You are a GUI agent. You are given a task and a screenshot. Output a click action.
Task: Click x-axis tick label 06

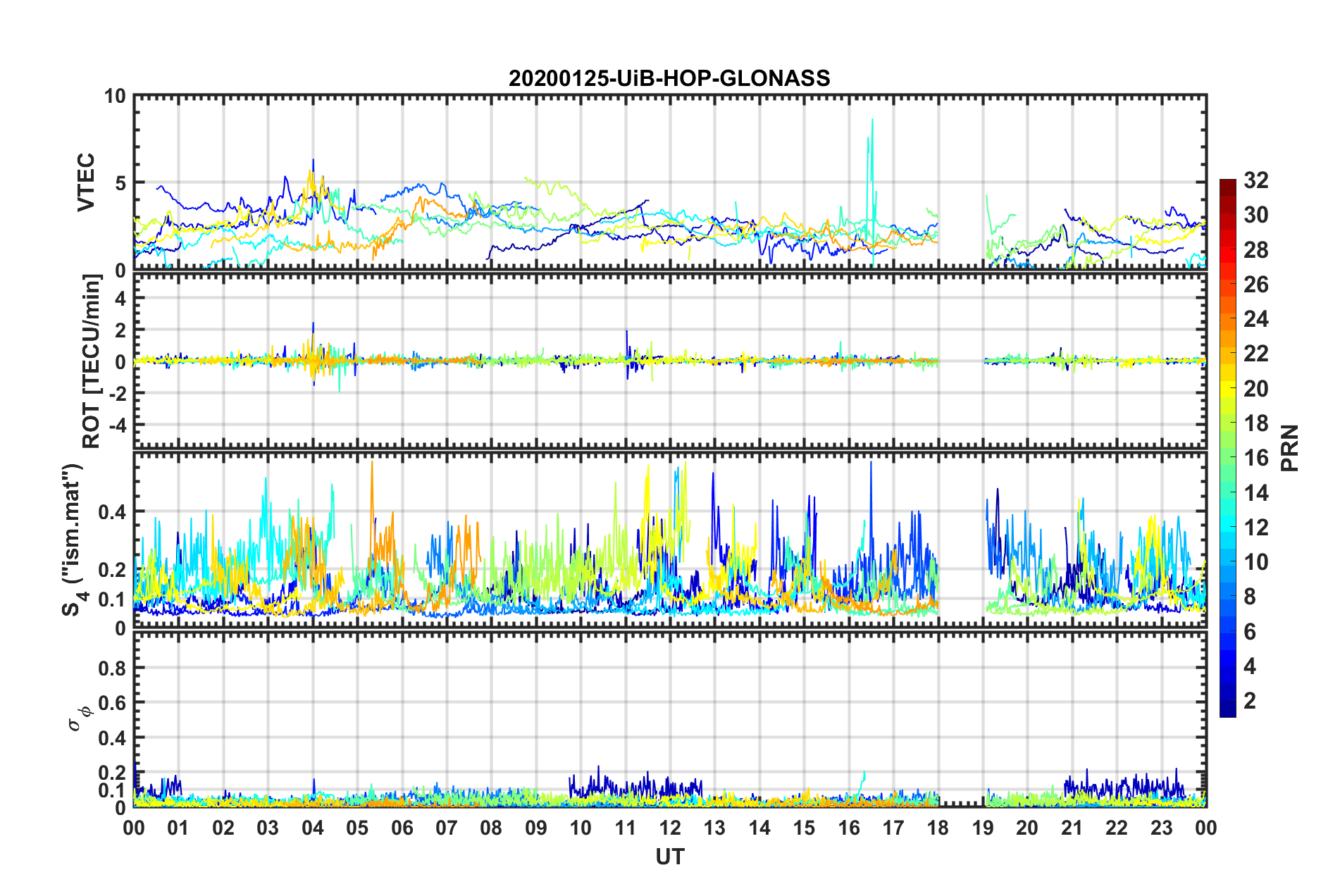[x=402, y=828]
